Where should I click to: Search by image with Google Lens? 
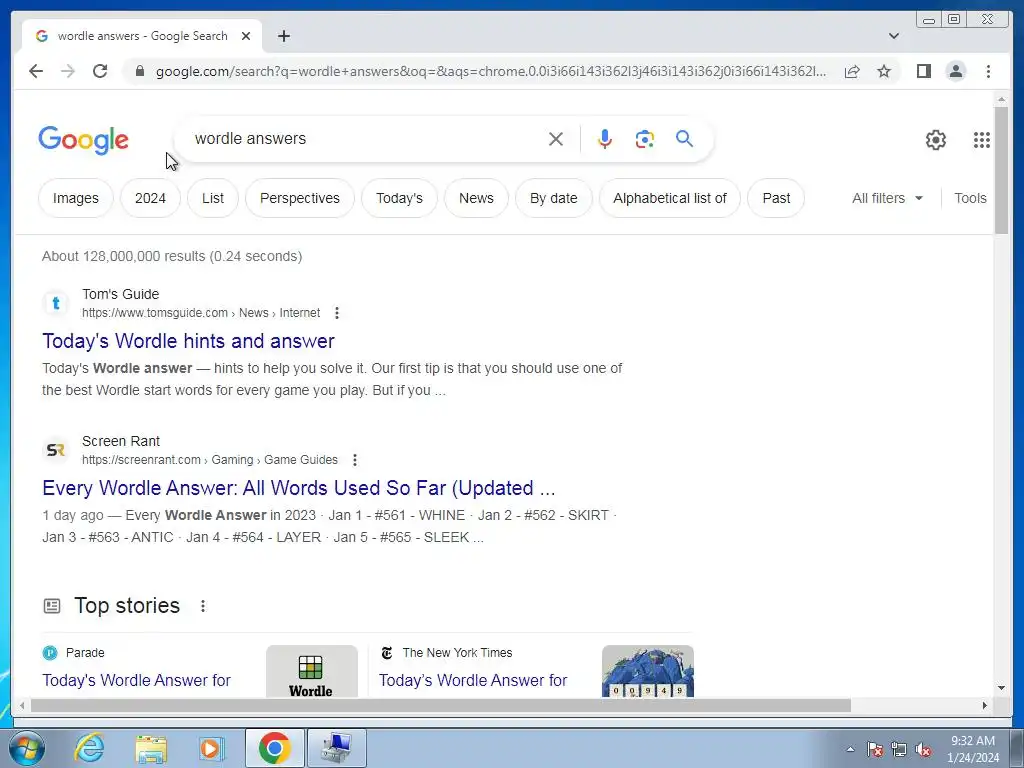click(645, 139)
